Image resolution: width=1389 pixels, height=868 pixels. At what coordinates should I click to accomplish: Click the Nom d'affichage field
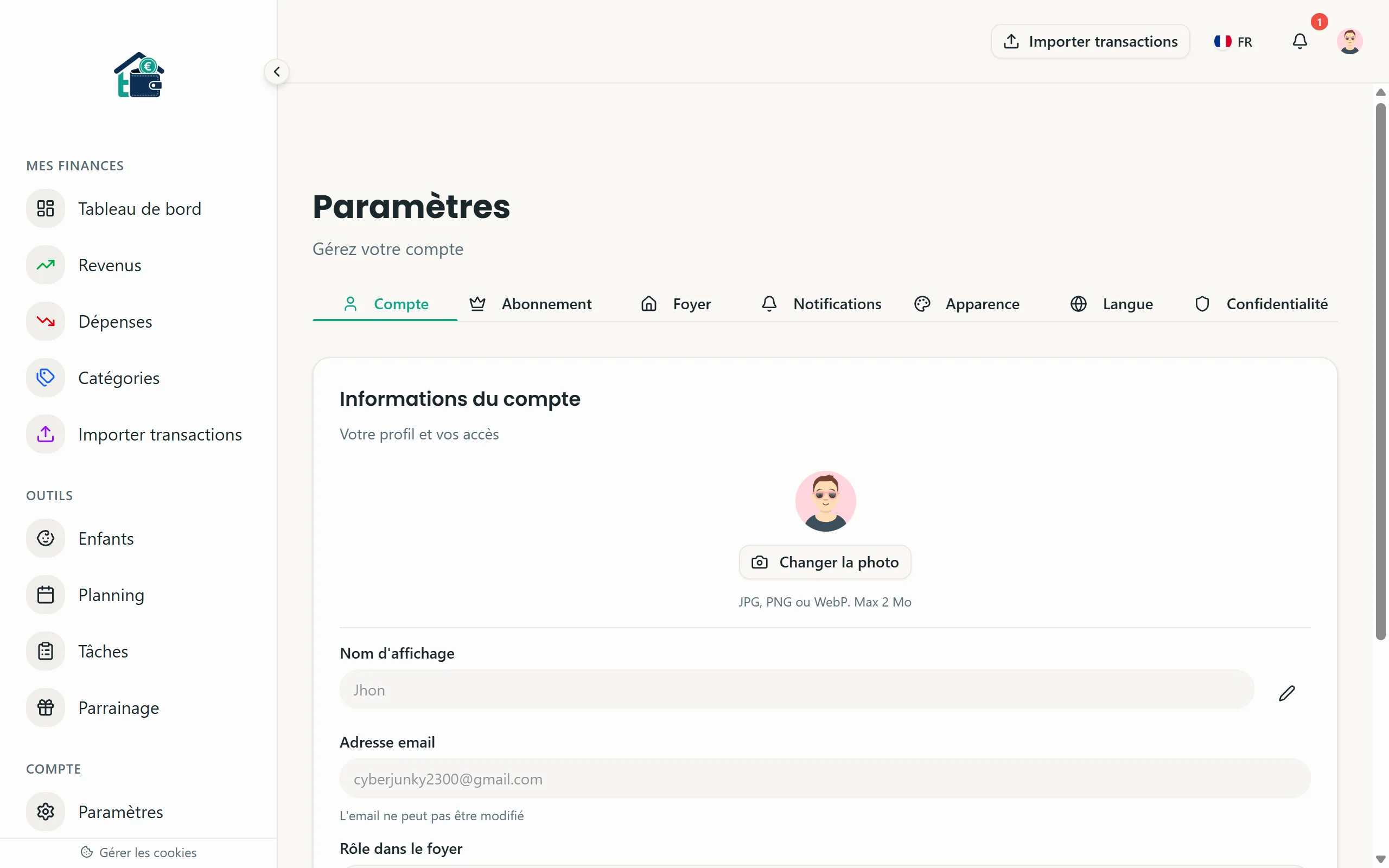point(797,690)
